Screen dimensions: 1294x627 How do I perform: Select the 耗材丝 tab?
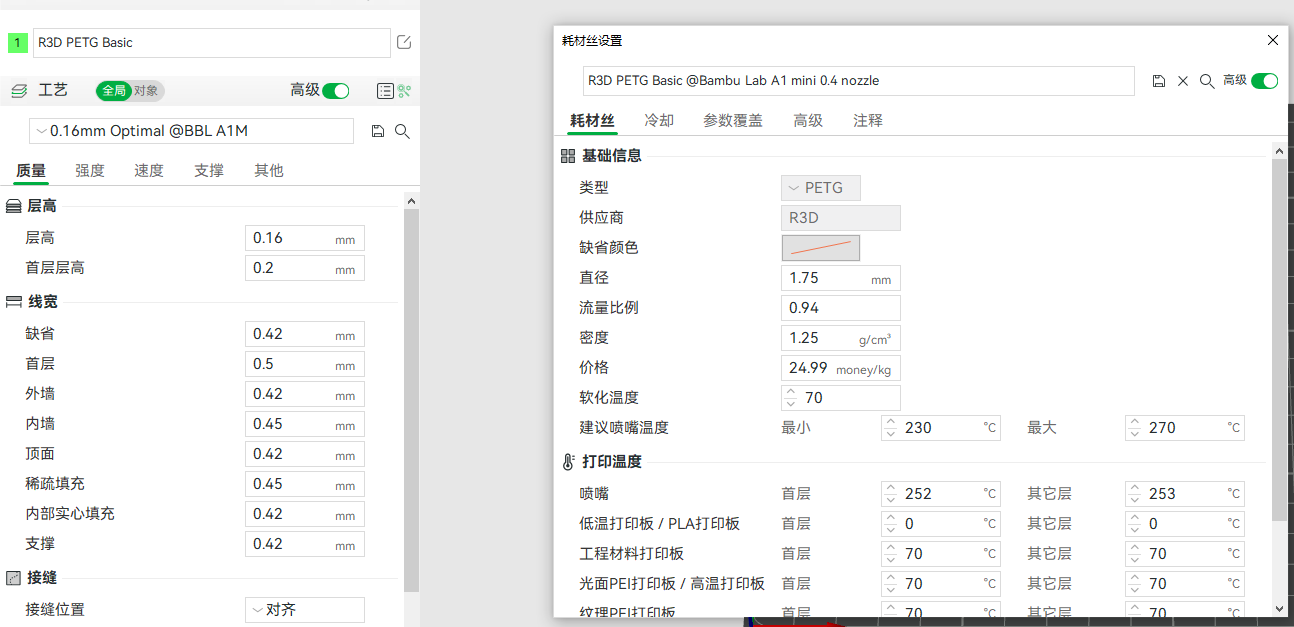pos(593,121)
